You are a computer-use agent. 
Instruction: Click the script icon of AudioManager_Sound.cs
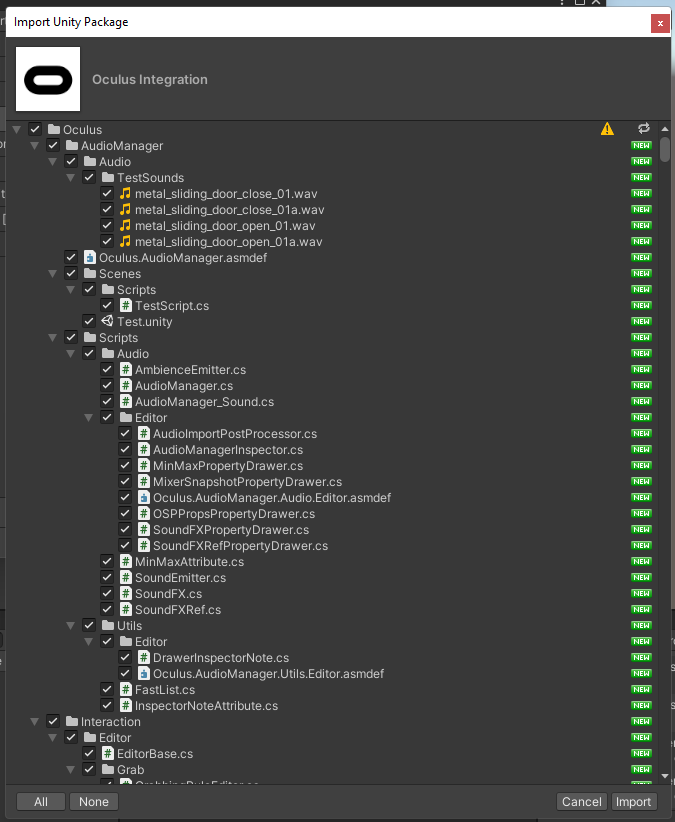tap(126, 402)
